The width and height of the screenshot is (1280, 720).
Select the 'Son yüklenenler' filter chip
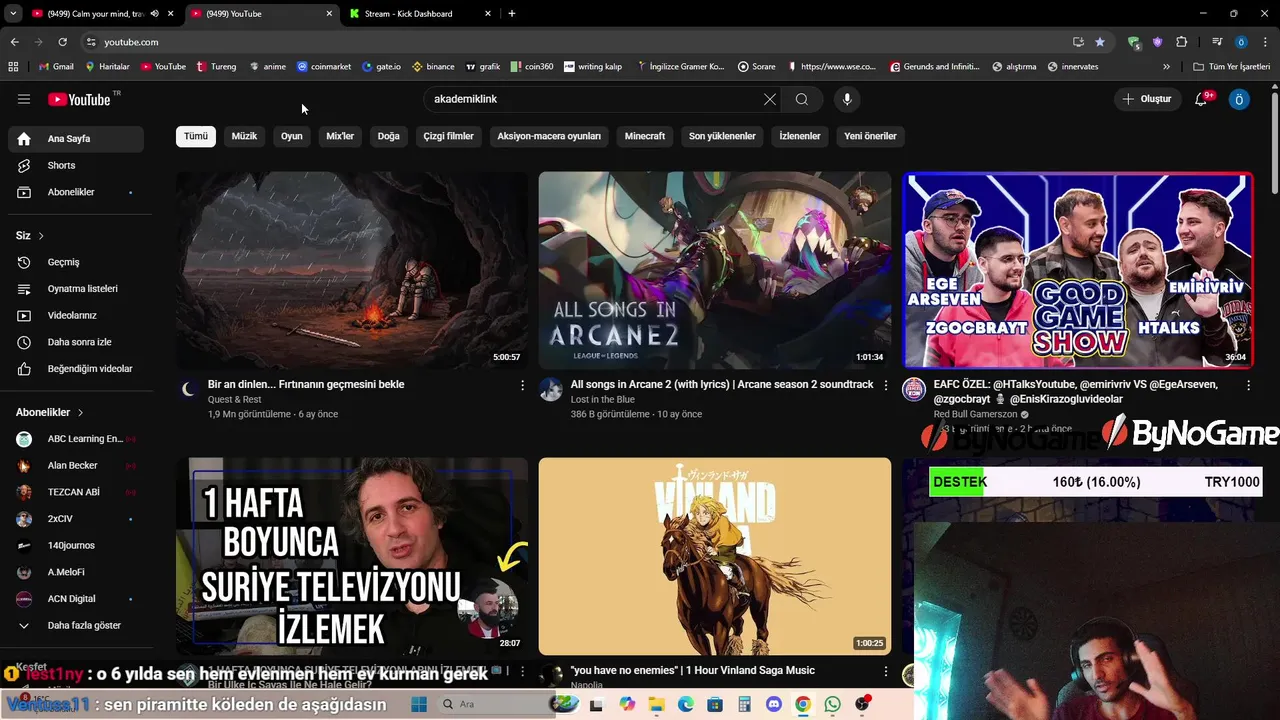click(x=722, y=136)
